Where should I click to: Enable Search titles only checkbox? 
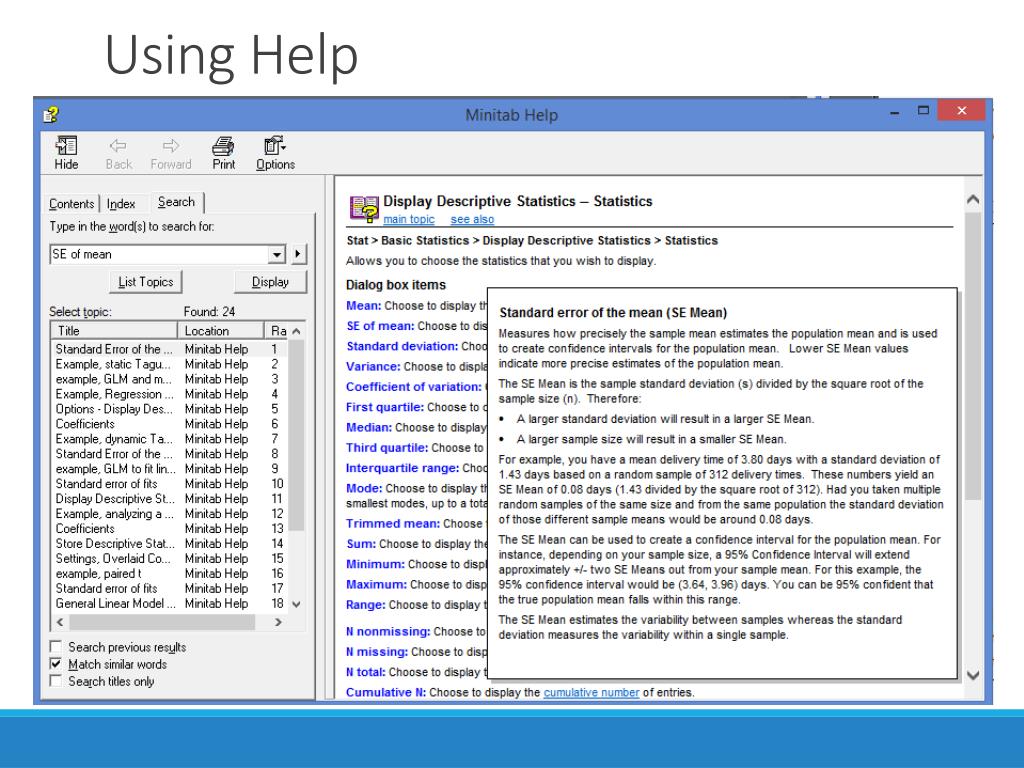[56, 681]
